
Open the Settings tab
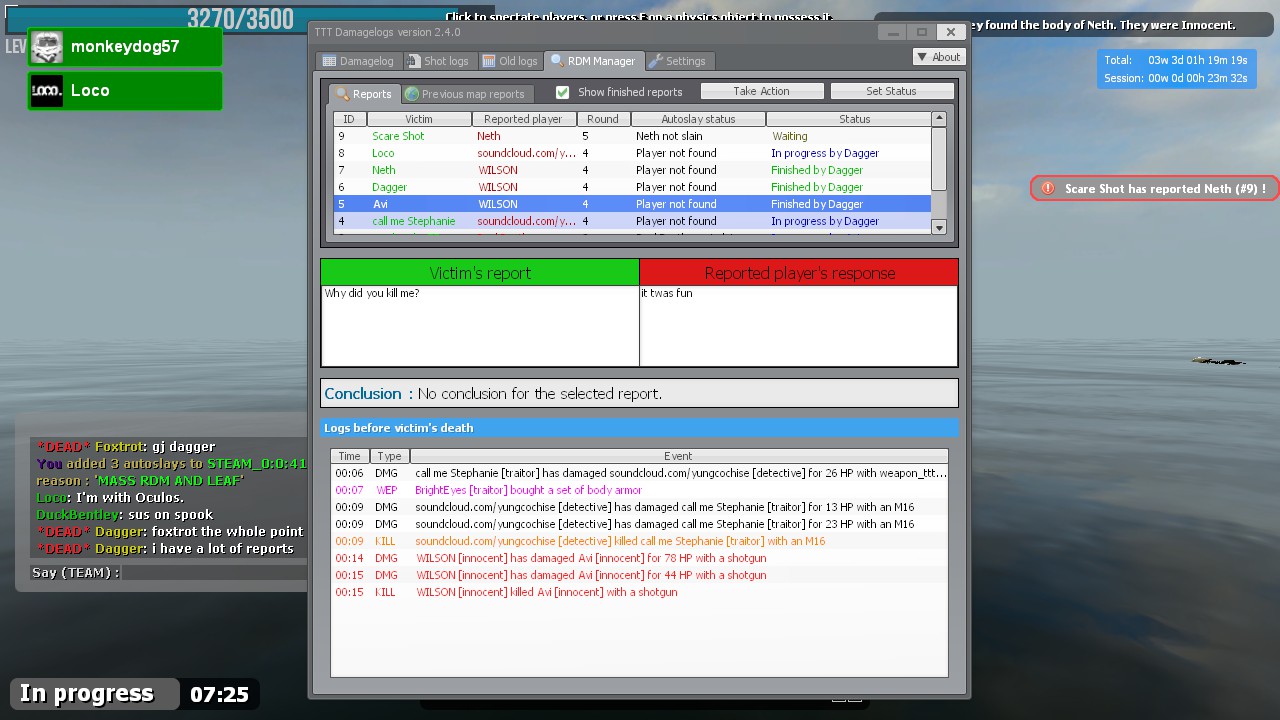(x=677, y=61)
